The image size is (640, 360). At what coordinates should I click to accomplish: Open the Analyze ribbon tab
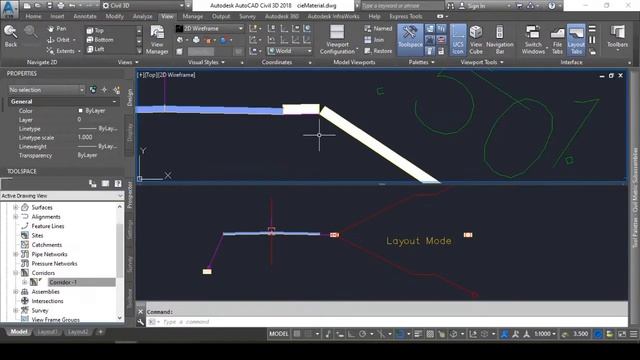pos(142,17)
